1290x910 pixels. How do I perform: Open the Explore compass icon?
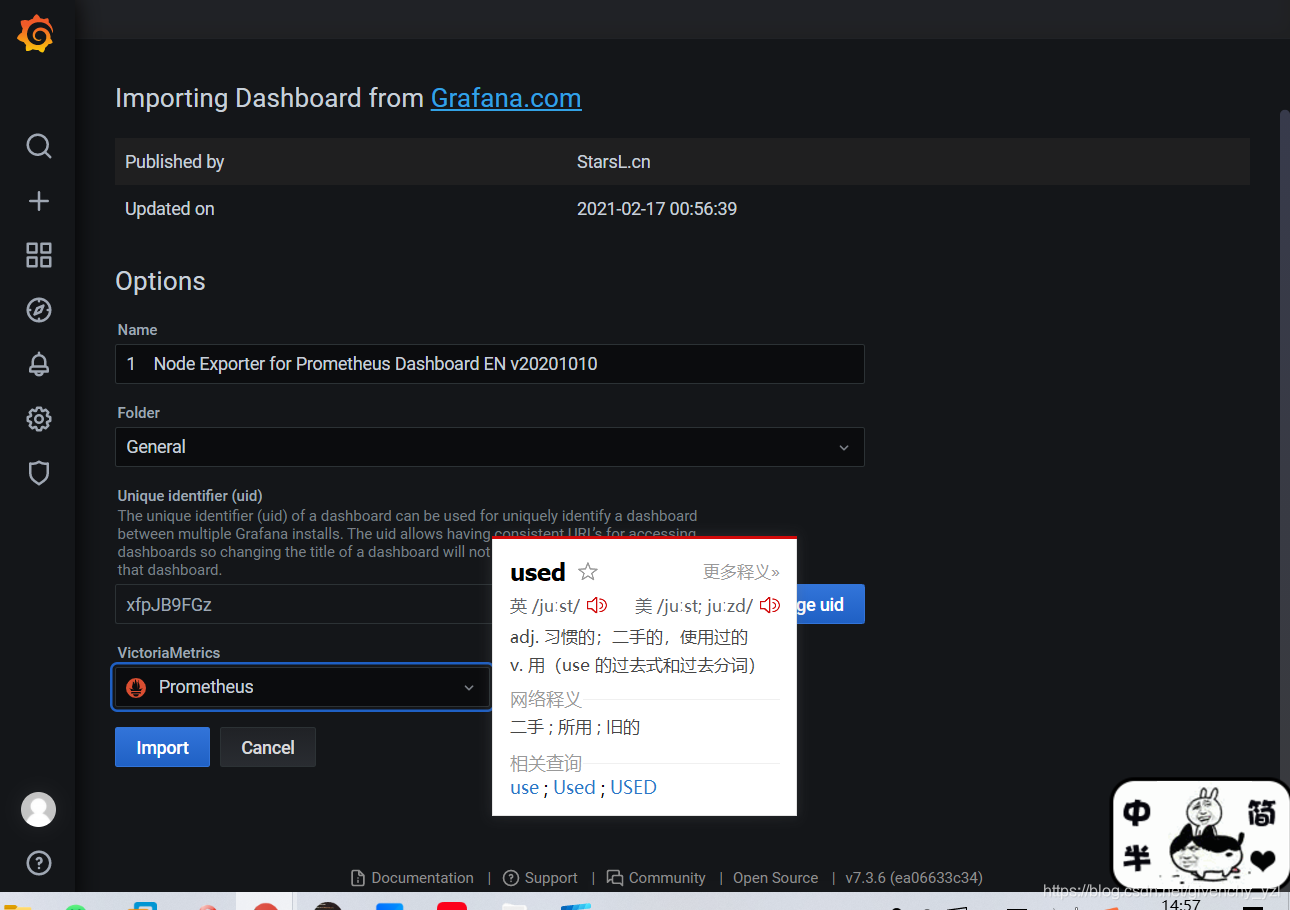[x=38, y=310]
